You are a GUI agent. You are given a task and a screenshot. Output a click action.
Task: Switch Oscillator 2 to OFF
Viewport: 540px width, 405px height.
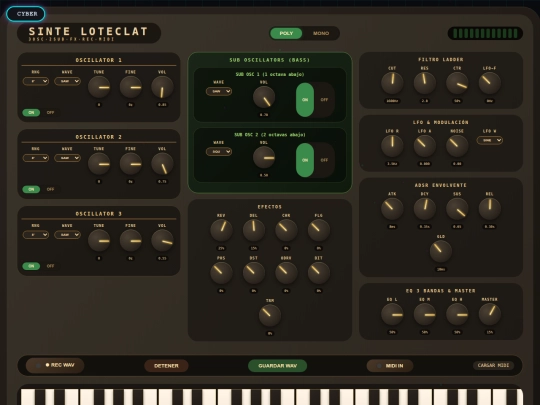pyautogui.click(x=50, y=189)
